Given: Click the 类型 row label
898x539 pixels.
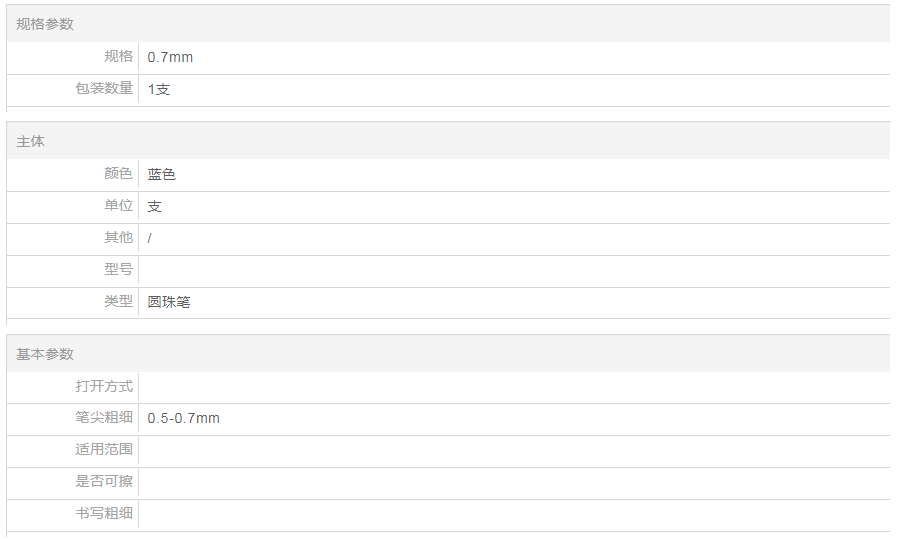Looking at the screenshot, I should (118, 301).
